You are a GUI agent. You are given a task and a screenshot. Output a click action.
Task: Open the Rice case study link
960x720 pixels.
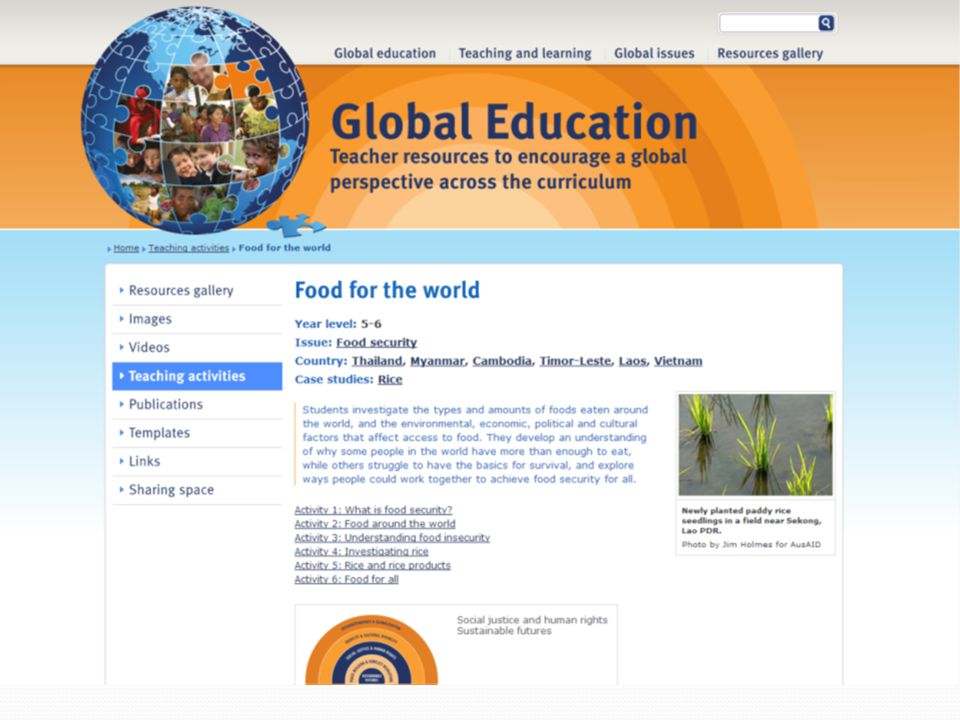pos(390,379)
